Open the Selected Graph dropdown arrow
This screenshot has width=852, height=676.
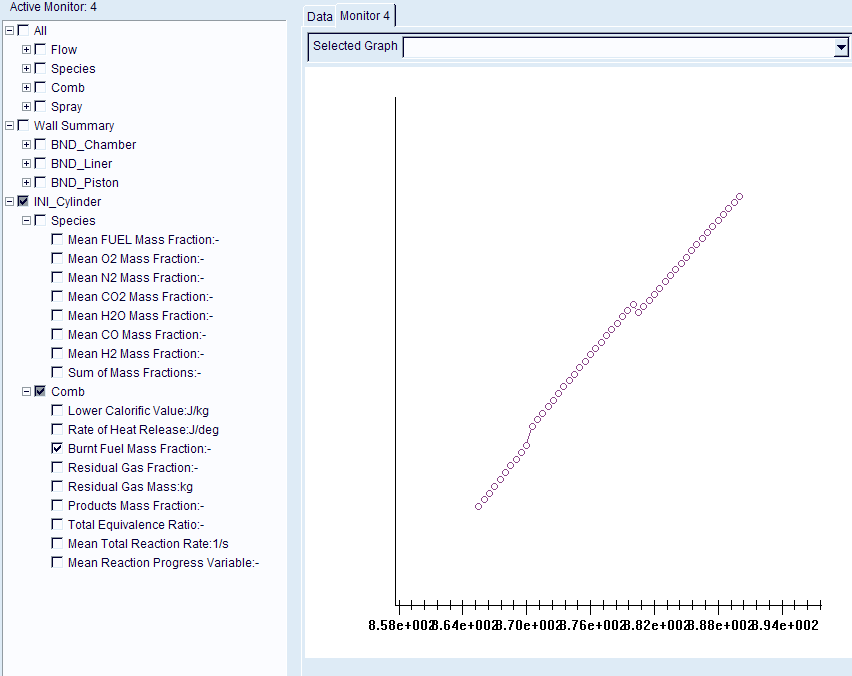841,47
